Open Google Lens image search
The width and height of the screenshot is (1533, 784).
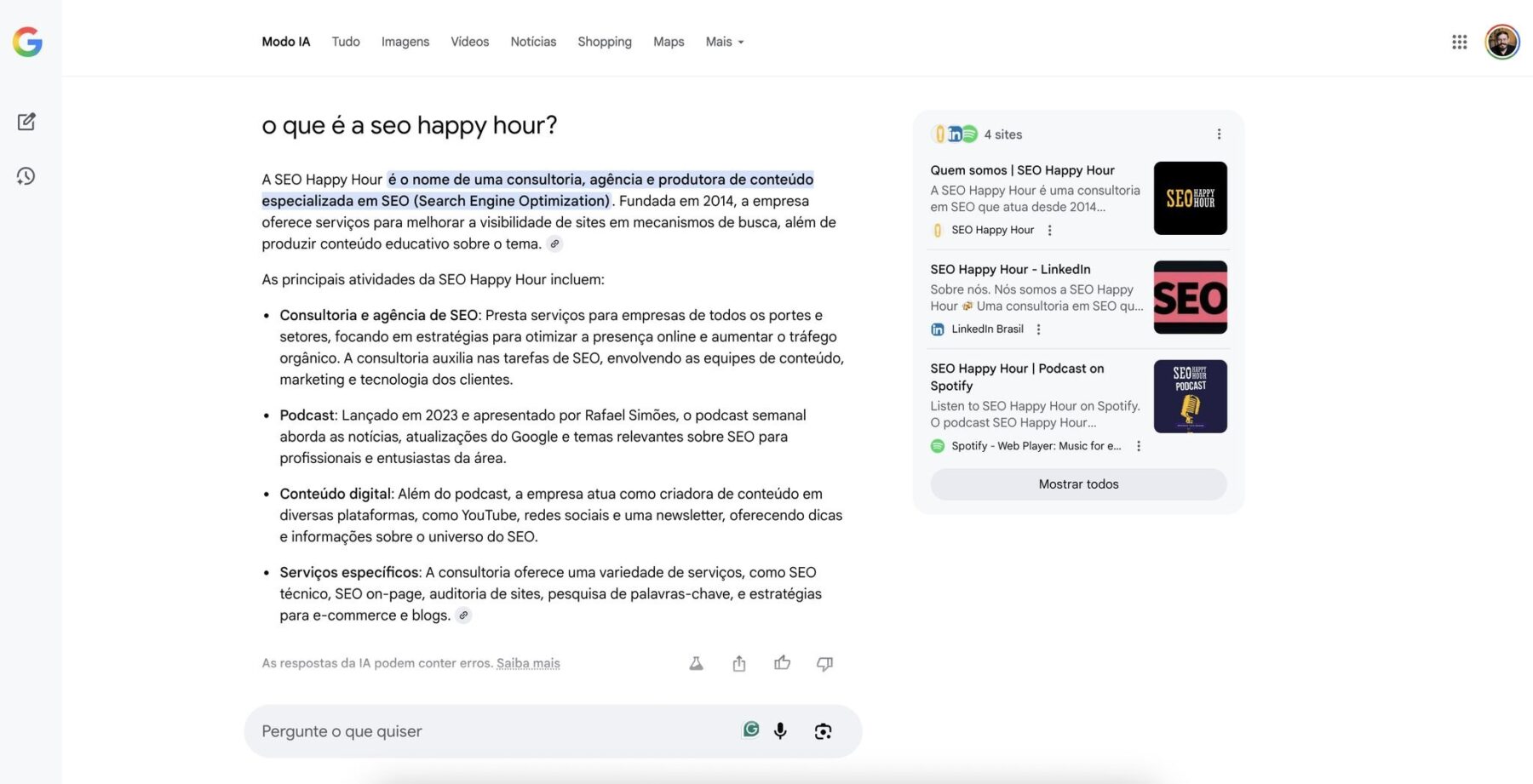click(823, 731)
